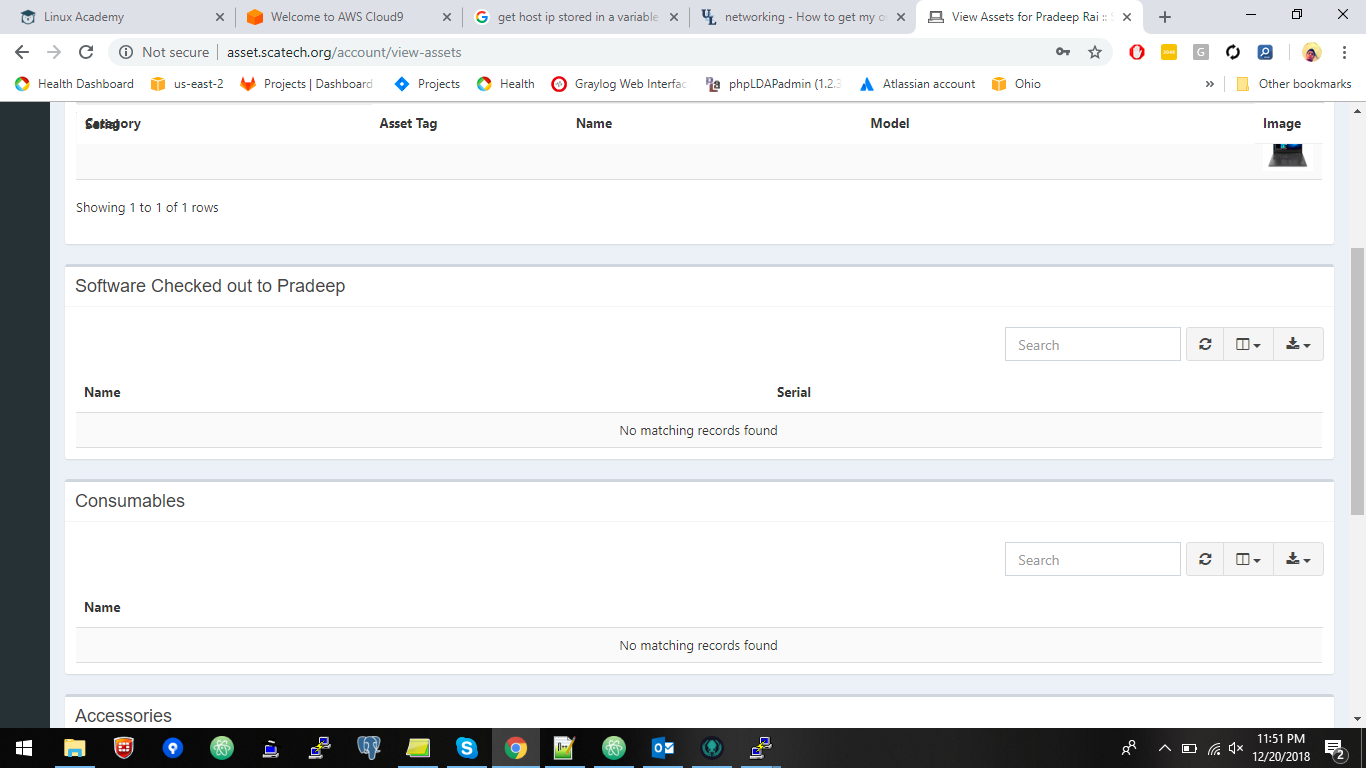This screenshot has height=768, width=1366.
Task: Click the Consumables section search field
Action: tap(1092, 559)
